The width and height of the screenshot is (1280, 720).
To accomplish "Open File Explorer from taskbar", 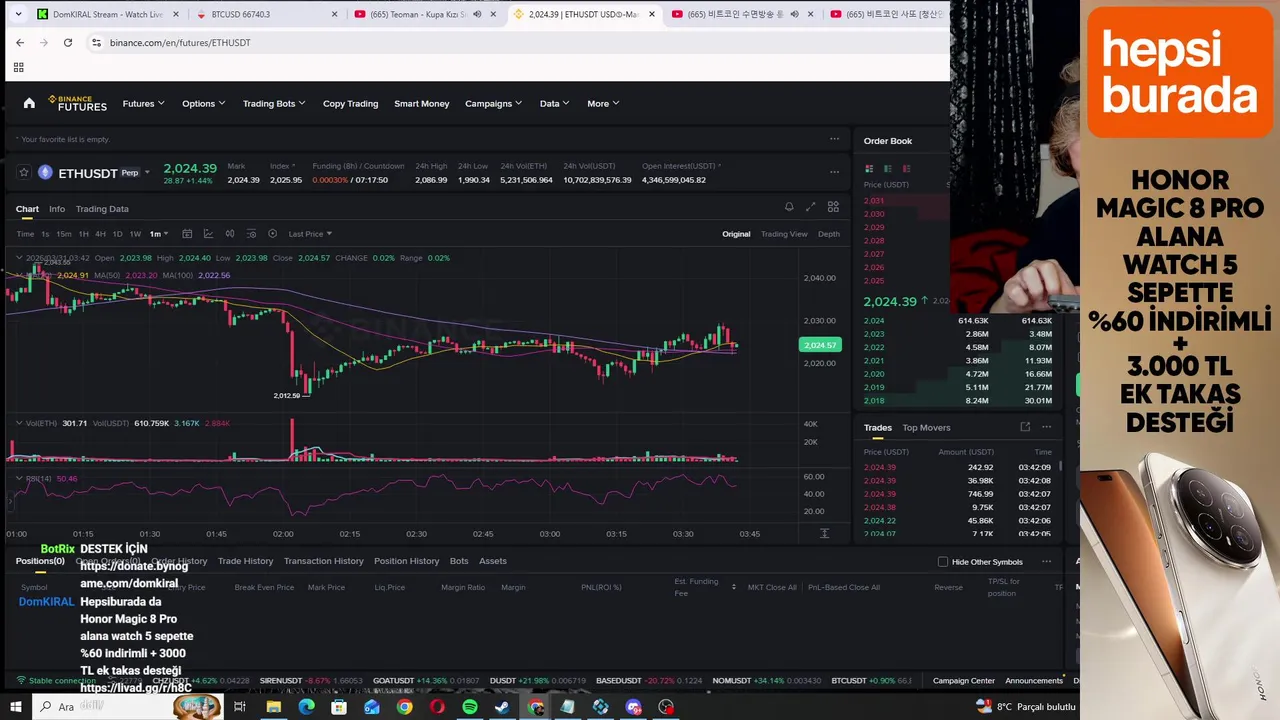I will [x=273, y=707].
